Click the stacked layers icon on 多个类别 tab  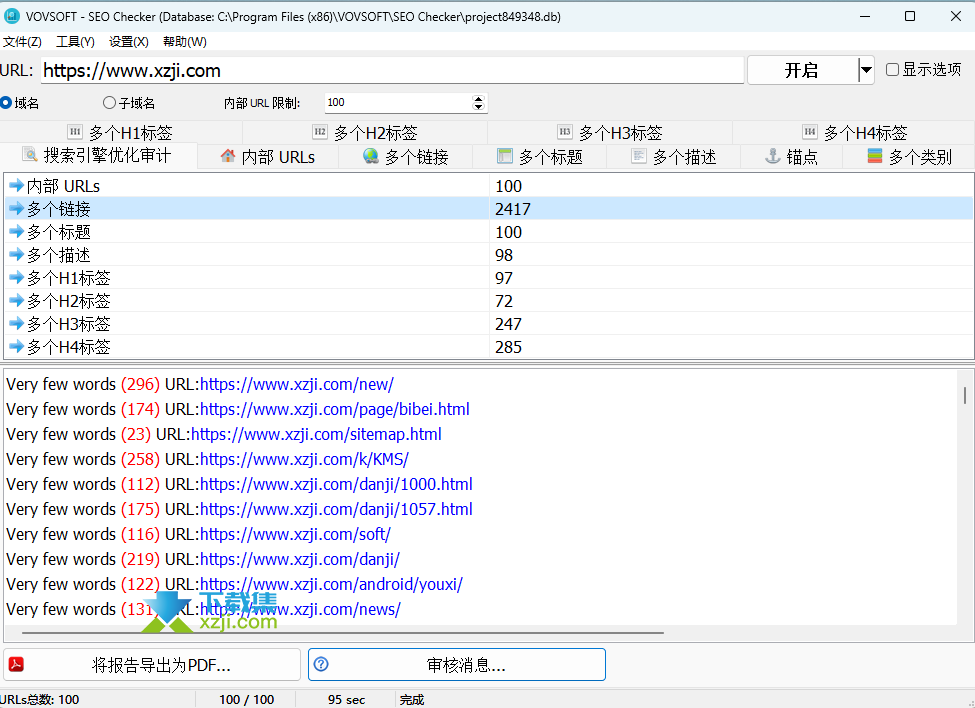(875, 156)
